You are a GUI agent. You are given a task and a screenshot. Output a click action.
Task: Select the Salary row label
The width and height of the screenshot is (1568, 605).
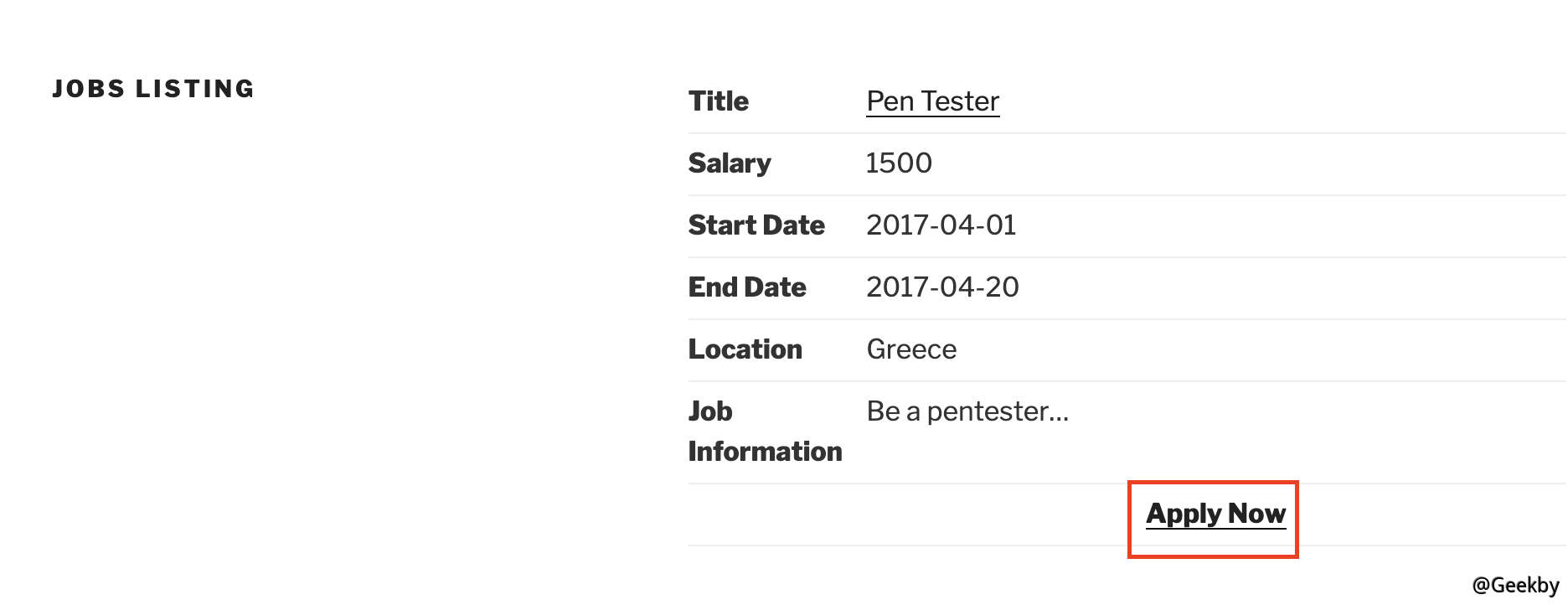729,163
